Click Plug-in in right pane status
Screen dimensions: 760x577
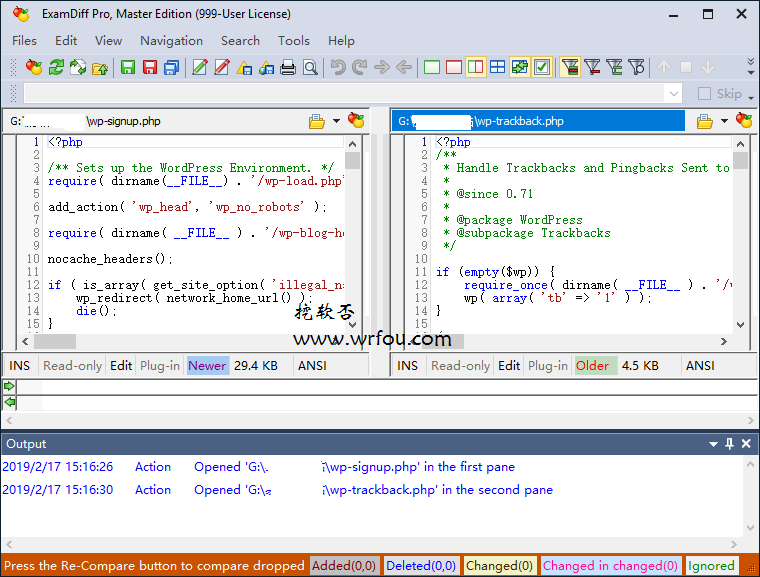[548, 366]
